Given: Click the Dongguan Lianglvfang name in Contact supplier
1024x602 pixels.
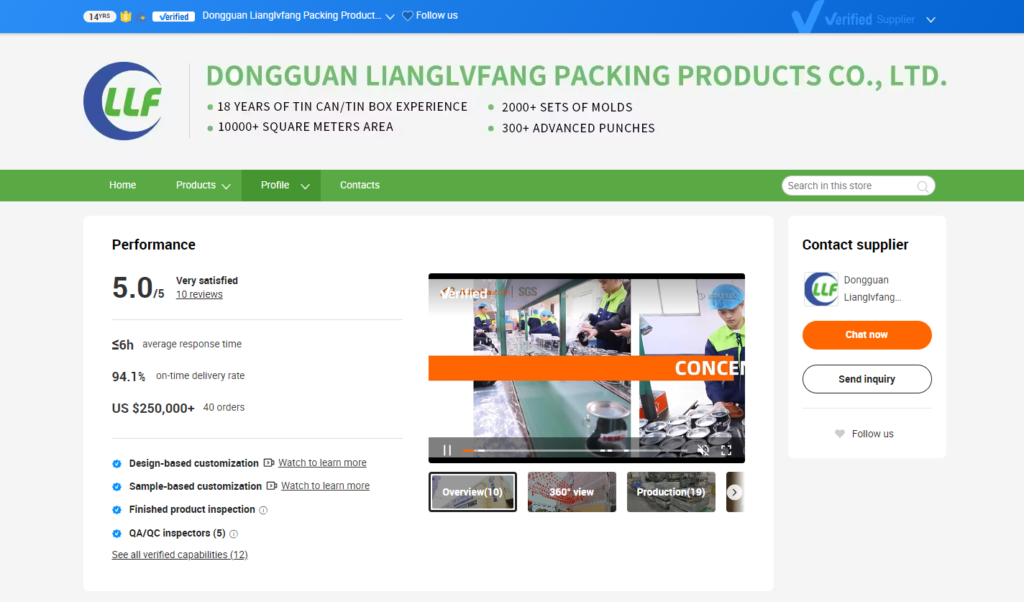Looking at the screenshot, I should (x=872, y=289).
